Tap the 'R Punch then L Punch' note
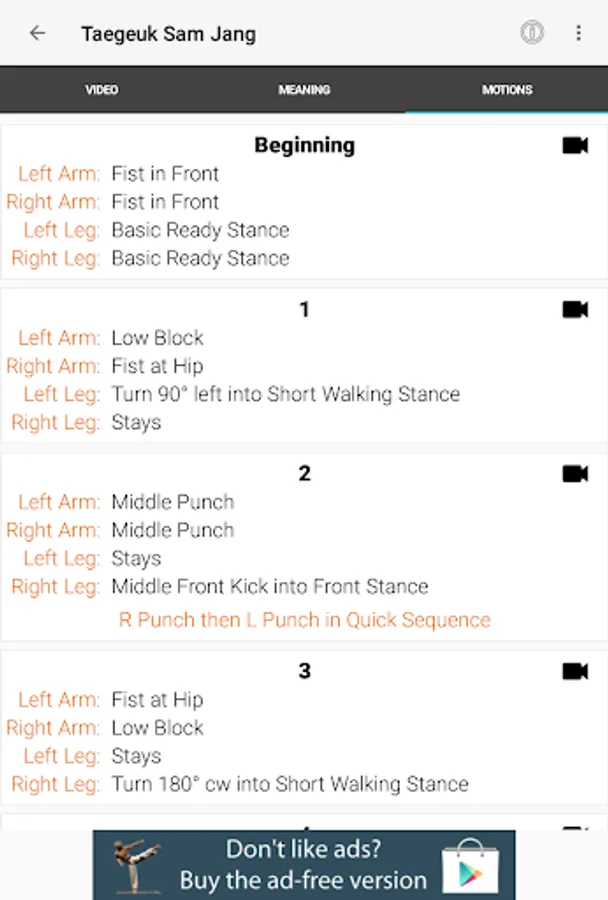The height and width of the screenshot is (900, 608). tap(304, 620)
